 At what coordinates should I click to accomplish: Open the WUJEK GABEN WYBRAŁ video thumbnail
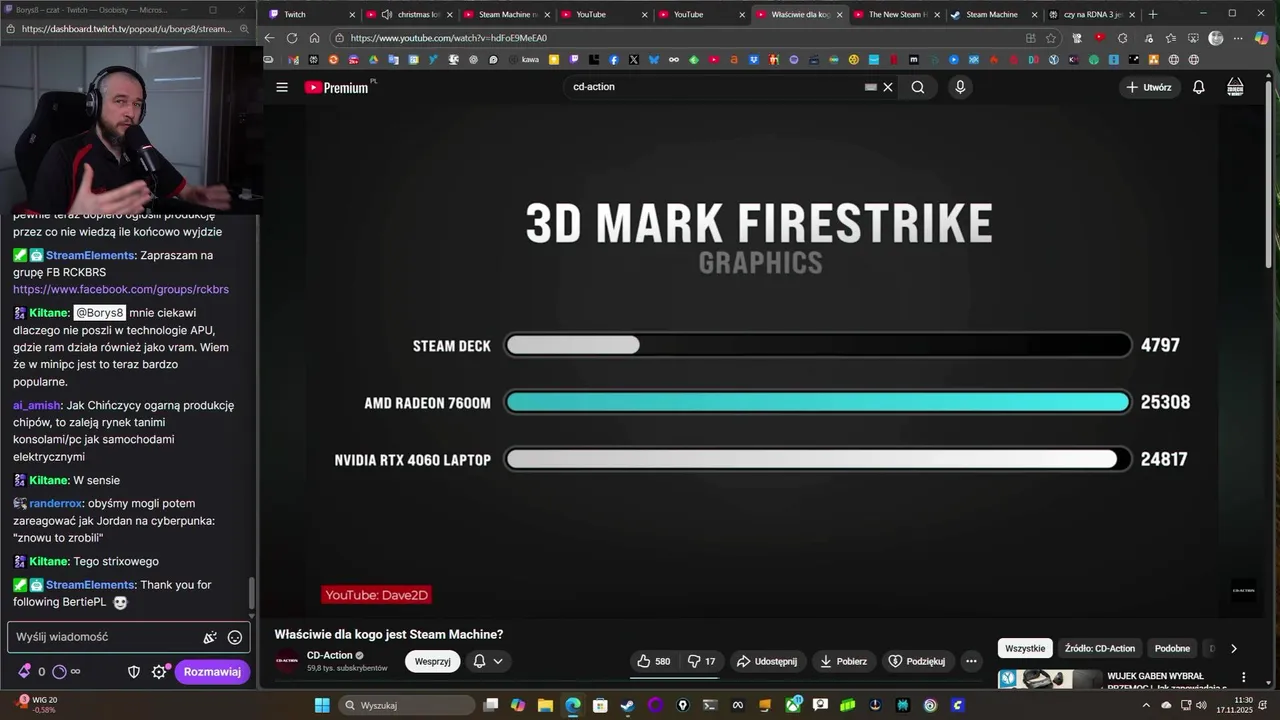[1050, 679]
